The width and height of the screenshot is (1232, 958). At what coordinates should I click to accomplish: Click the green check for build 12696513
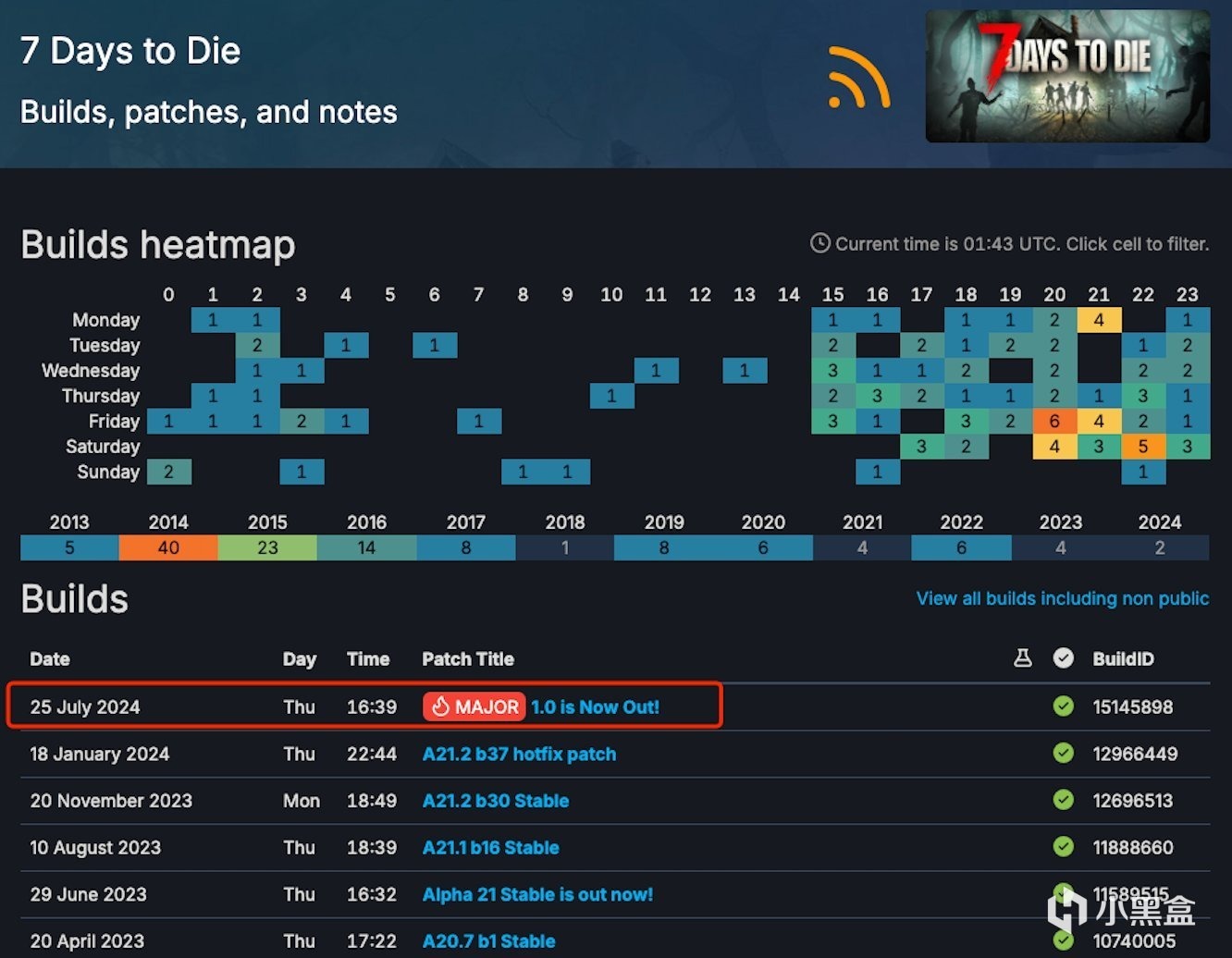[1064, 800]
